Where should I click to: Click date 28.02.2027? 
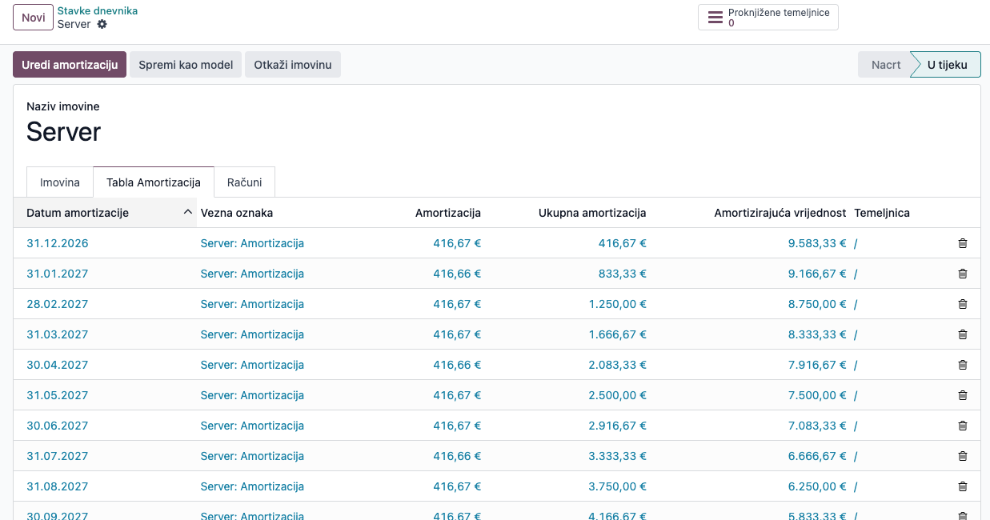tap(57, 304)
